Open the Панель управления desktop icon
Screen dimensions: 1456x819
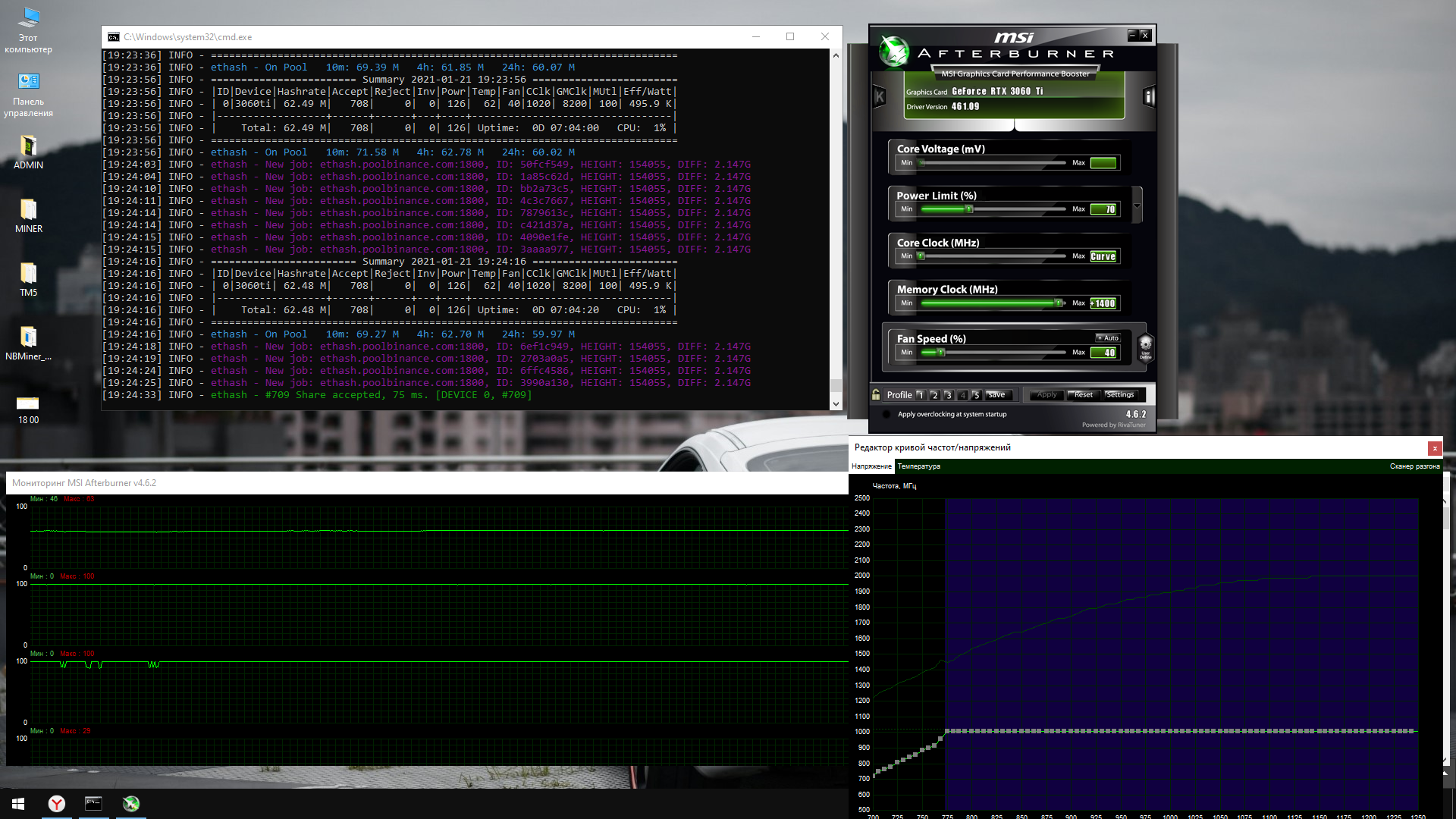click(x=28, y=95)
